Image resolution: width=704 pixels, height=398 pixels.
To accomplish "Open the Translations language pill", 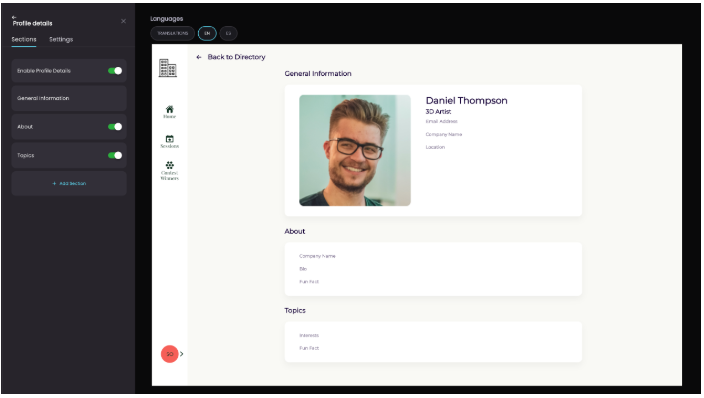I will pos(172,33).
